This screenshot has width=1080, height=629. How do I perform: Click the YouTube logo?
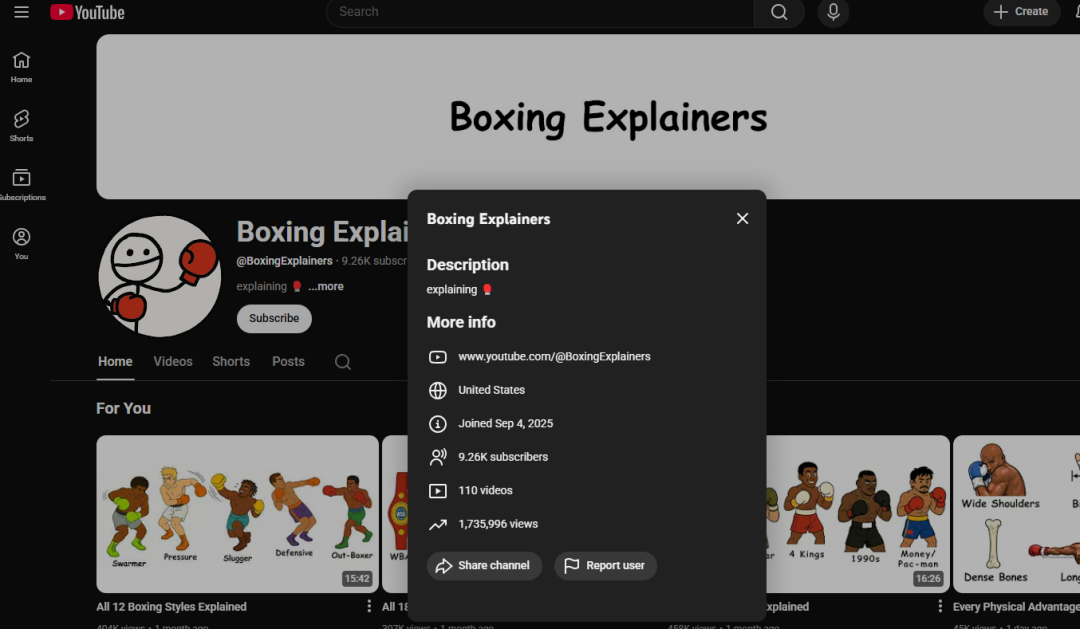click(87, 12)
